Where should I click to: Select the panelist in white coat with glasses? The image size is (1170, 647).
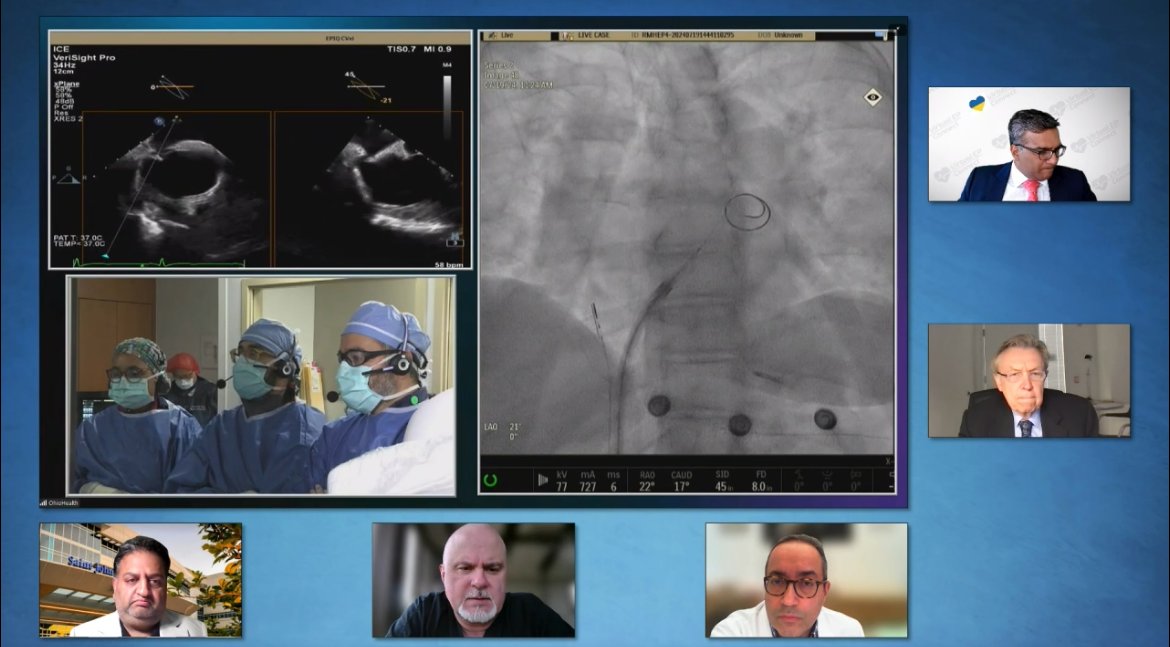(807, 580)
